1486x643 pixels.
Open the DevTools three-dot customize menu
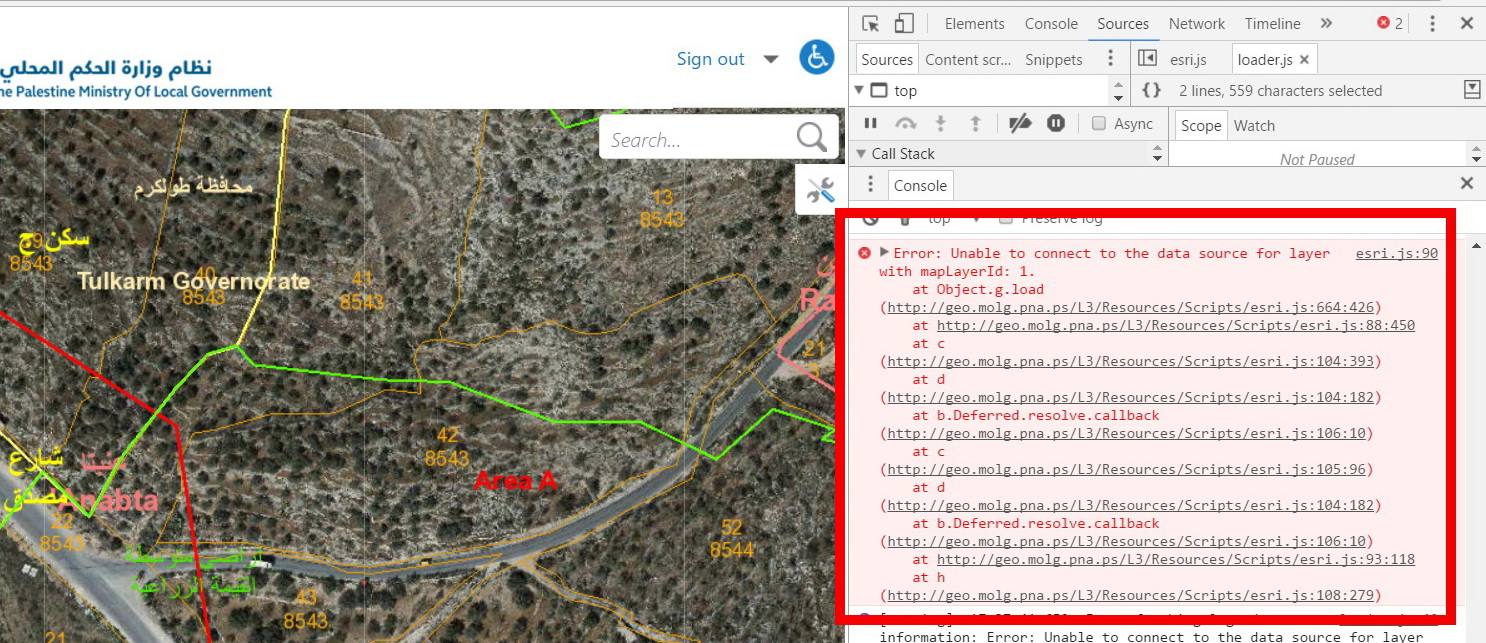pyautogui.click(x=1432, y=24)
